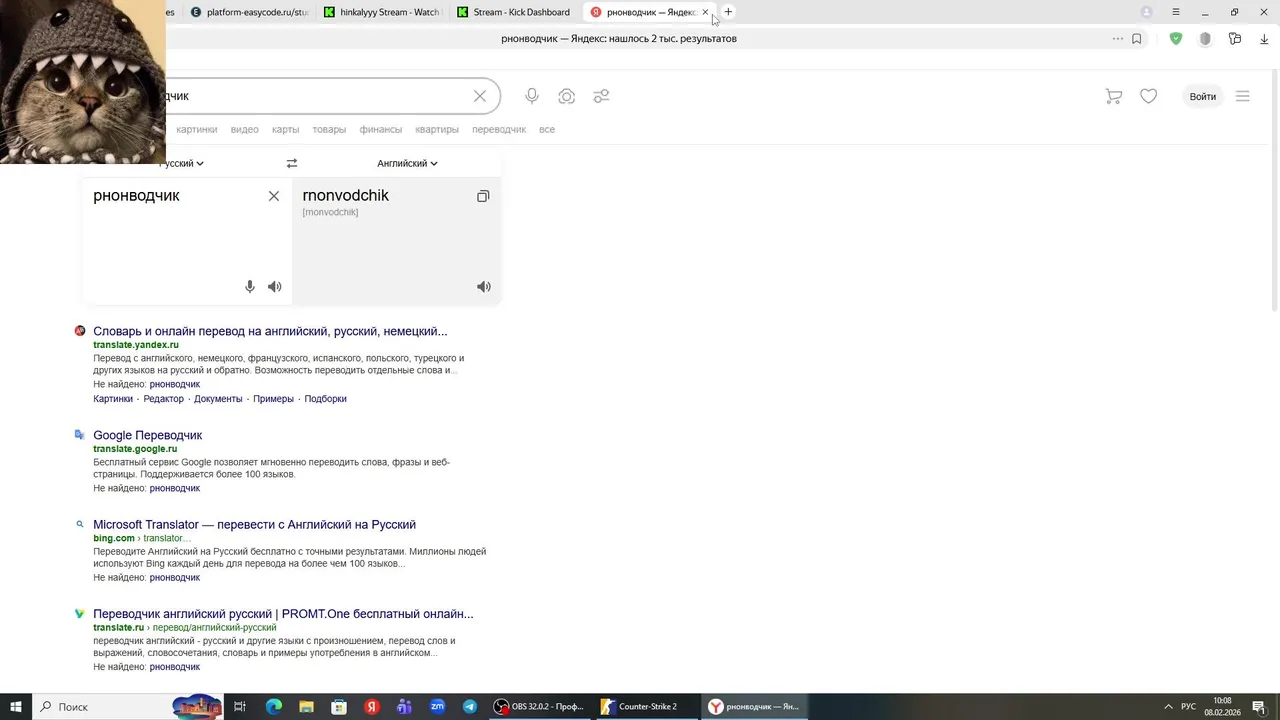Screen dimensions: 1280x720
Task: Select the видео search category
Action: [245, 130]
